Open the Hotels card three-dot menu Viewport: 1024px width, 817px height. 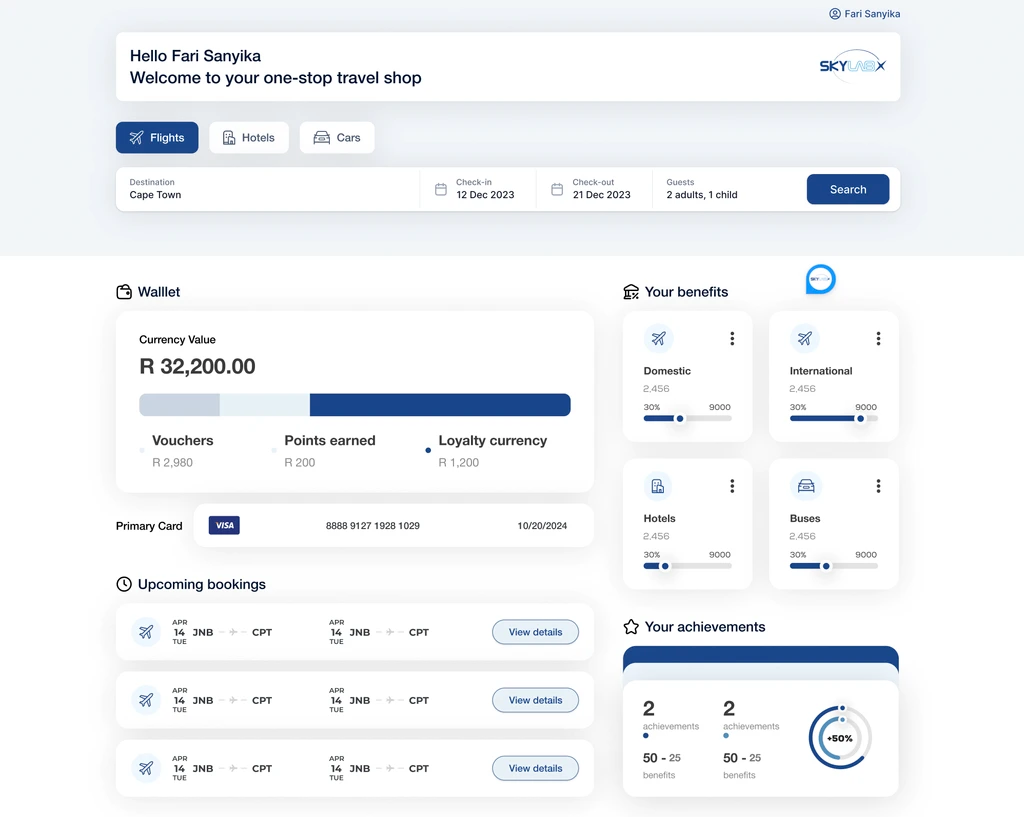[x=732, y=486]
